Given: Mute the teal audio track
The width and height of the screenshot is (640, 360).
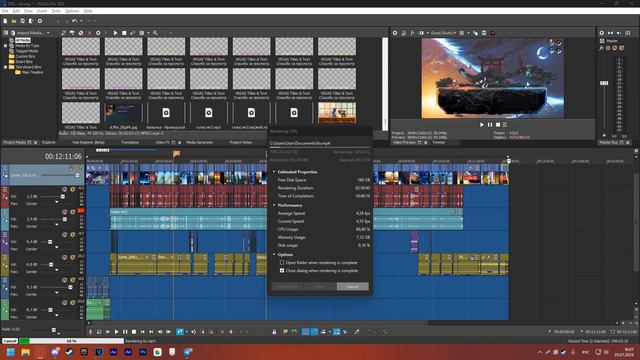Looking at the screenshot, I should tap(64, 212).
